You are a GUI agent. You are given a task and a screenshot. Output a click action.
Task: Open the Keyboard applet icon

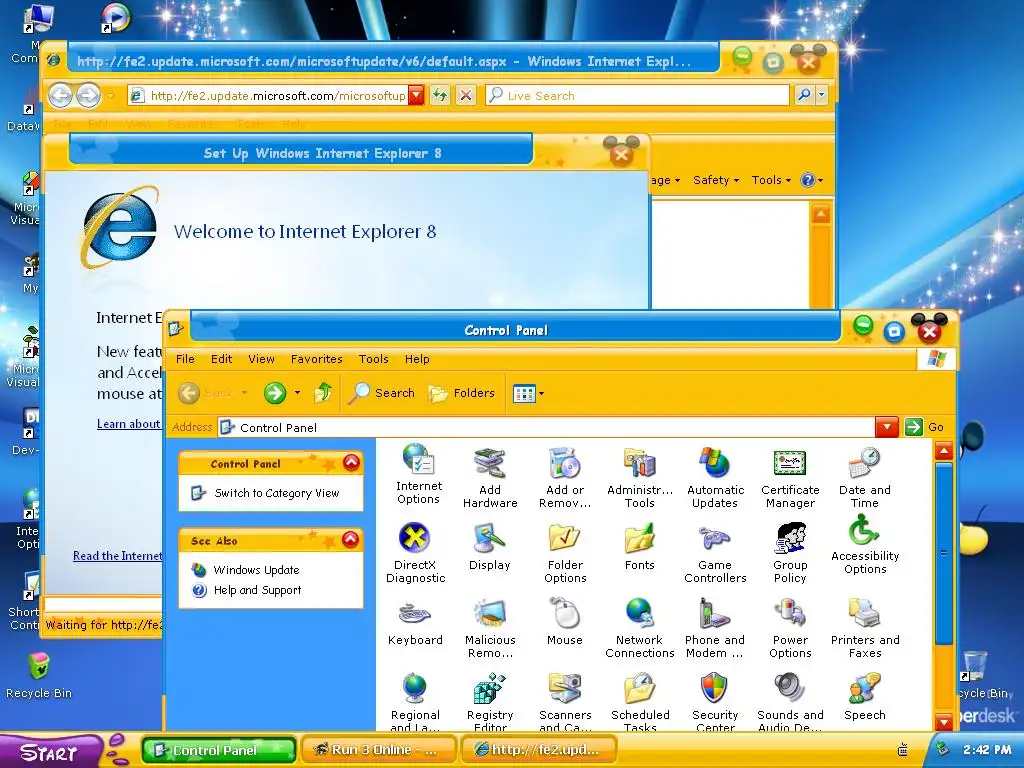pos(415,622)
